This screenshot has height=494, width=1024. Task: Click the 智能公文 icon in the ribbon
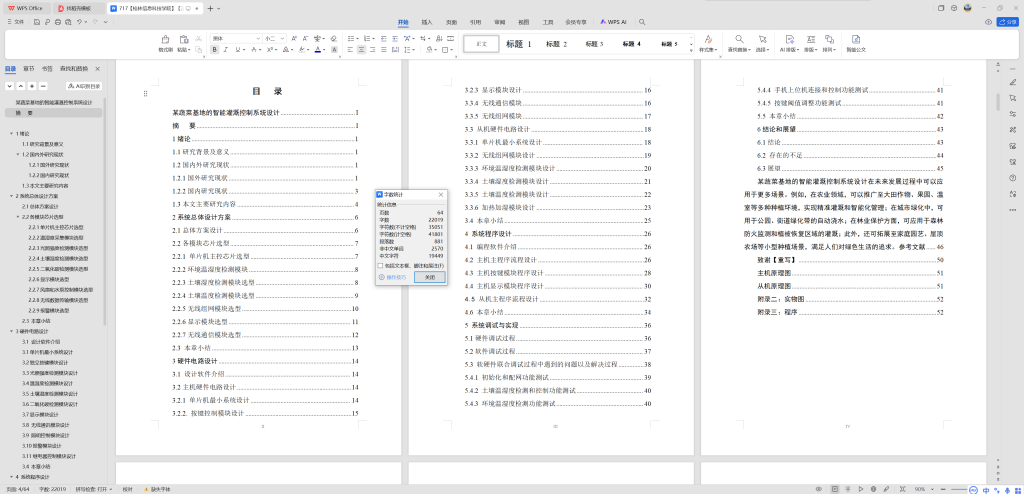855,42
